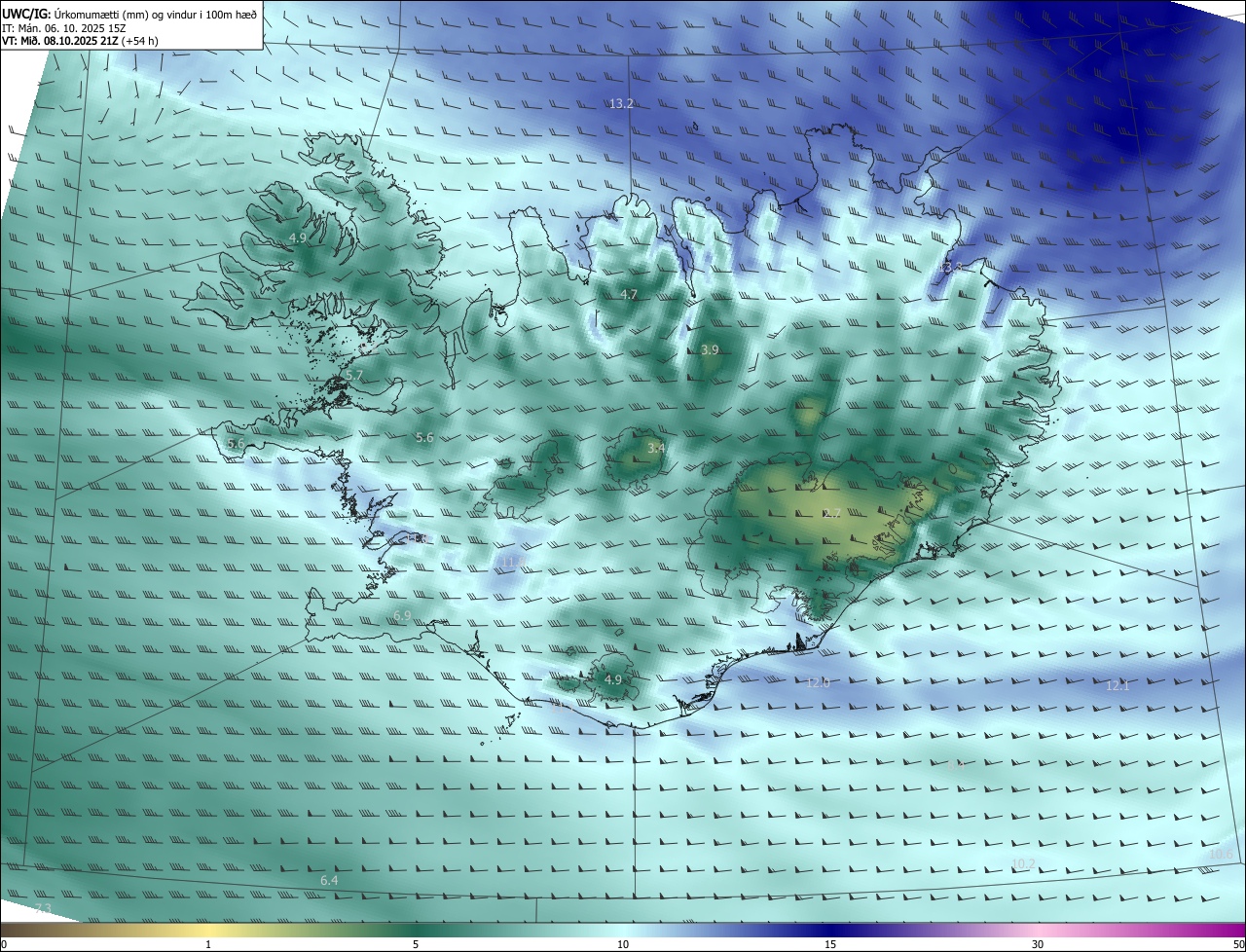This screenshot has height=952, width=1246.
Task: Click the 10 tick on the color scale
Action: (623, 944)
